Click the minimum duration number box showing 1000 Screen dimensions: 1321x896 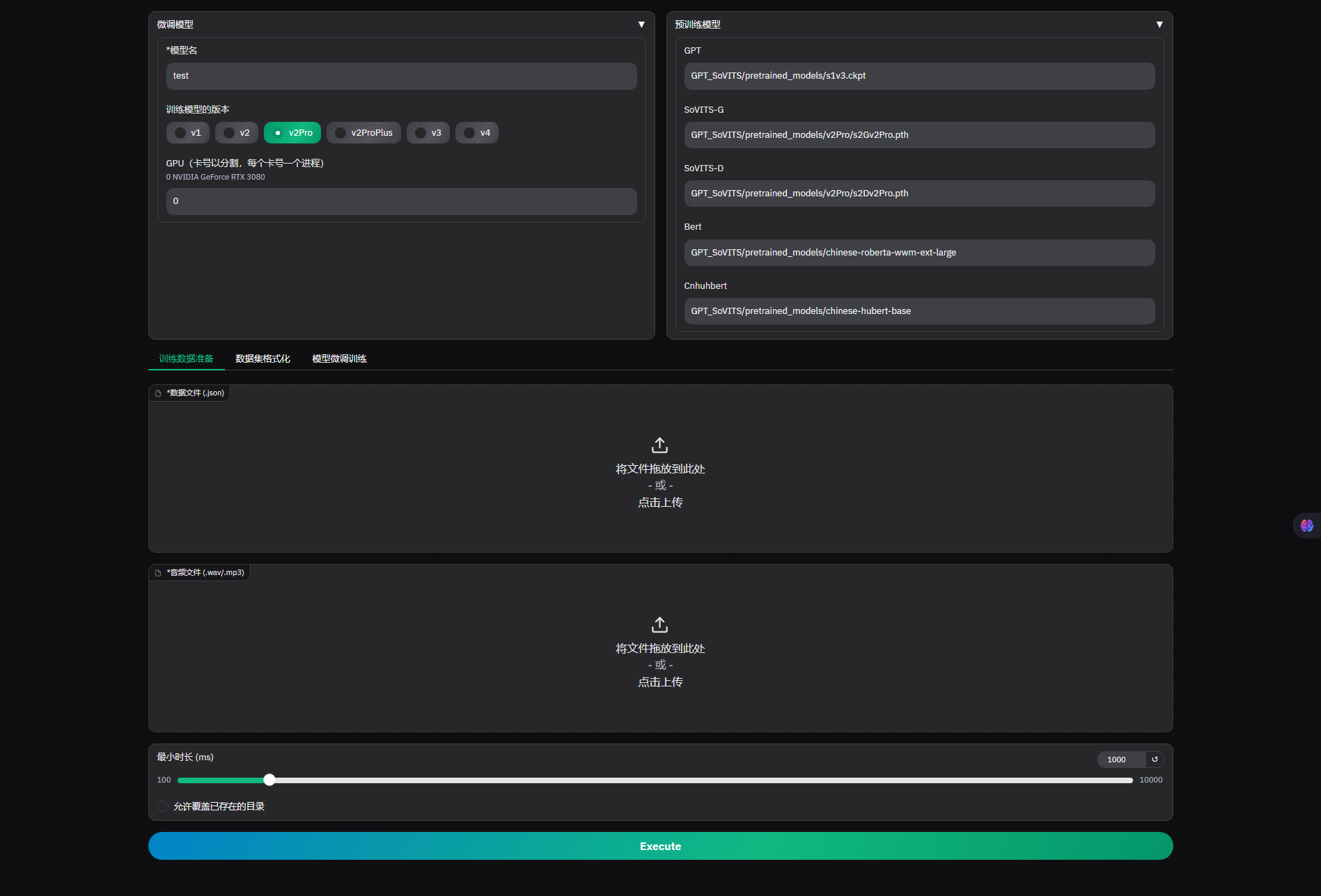click(1120, 760)
